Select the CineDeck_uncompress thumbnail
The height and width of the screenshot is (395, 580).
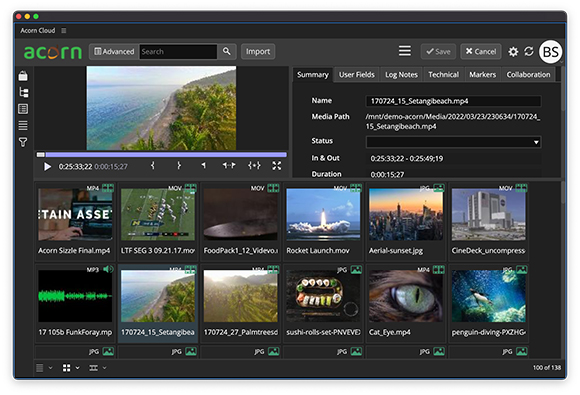(x=488, y=215)
